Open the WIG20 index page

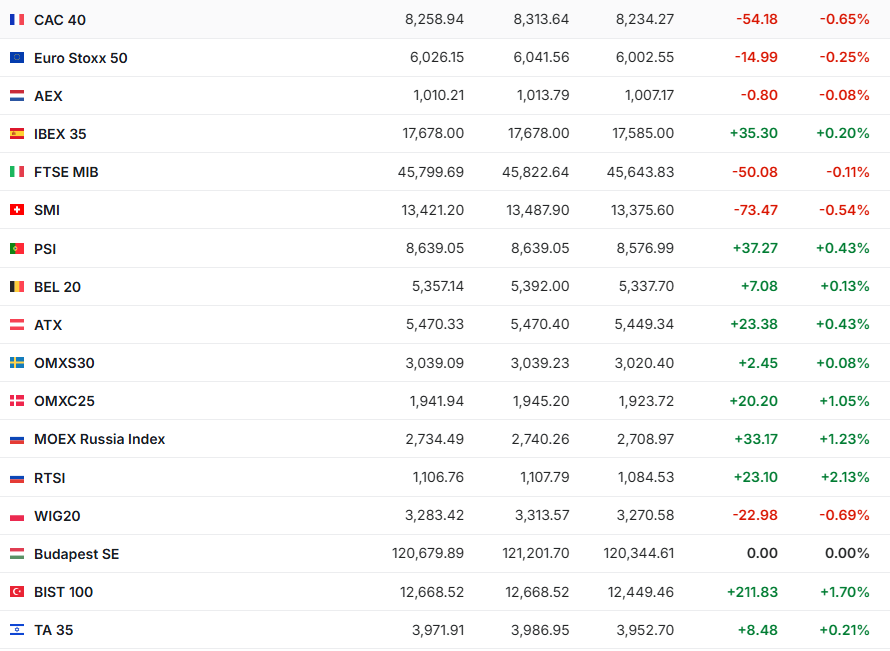tap(57, 516)
